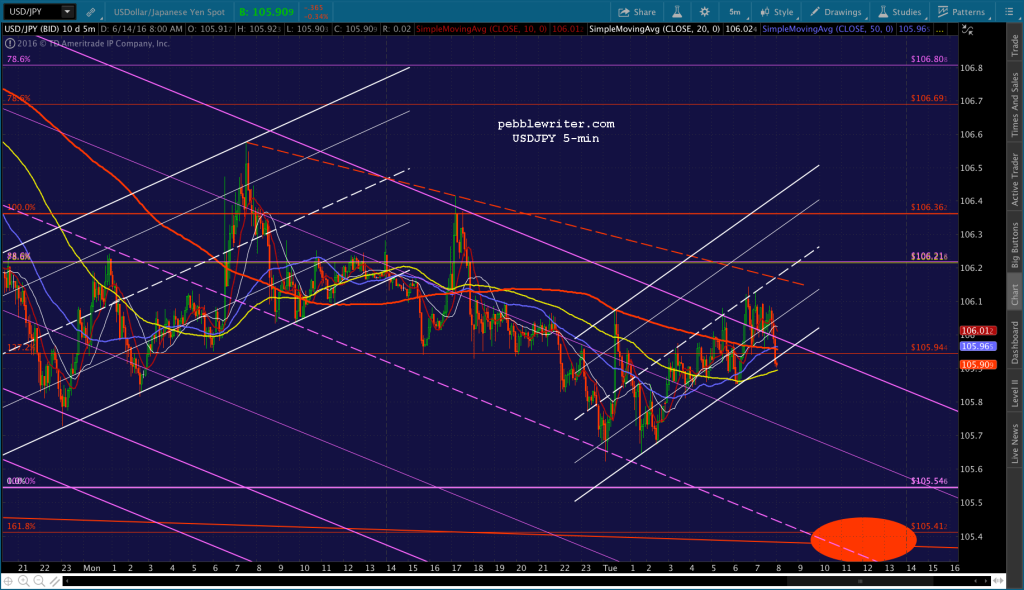Click the USD/JPY (BID) 10 d 5m chart label

coord(50,29)
